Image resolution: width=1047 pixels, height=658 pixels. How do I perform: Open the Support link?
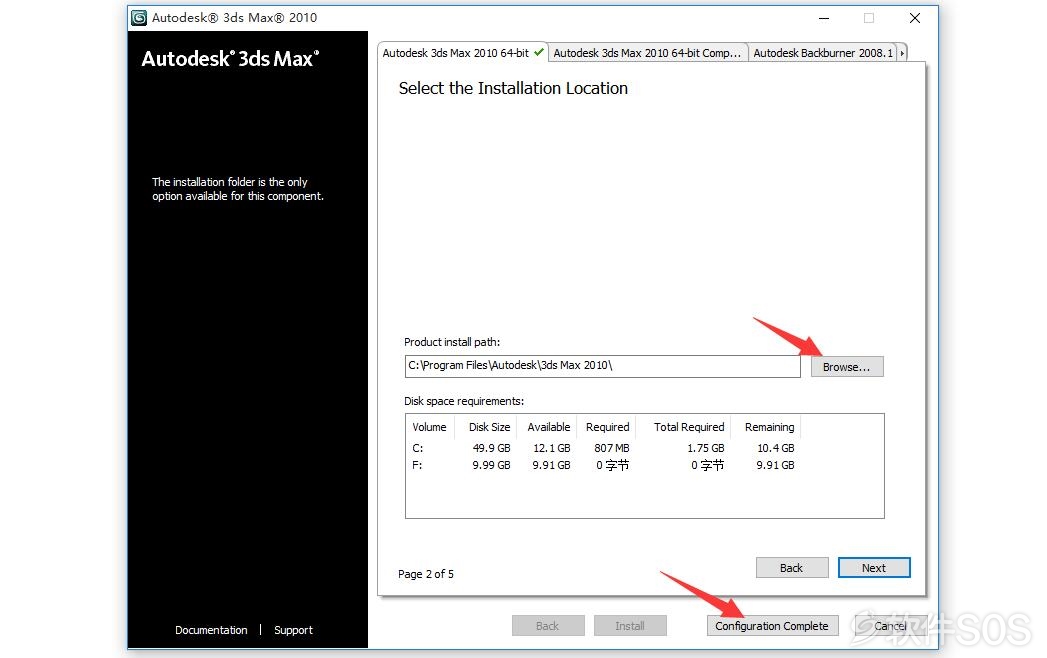[293, 630]
